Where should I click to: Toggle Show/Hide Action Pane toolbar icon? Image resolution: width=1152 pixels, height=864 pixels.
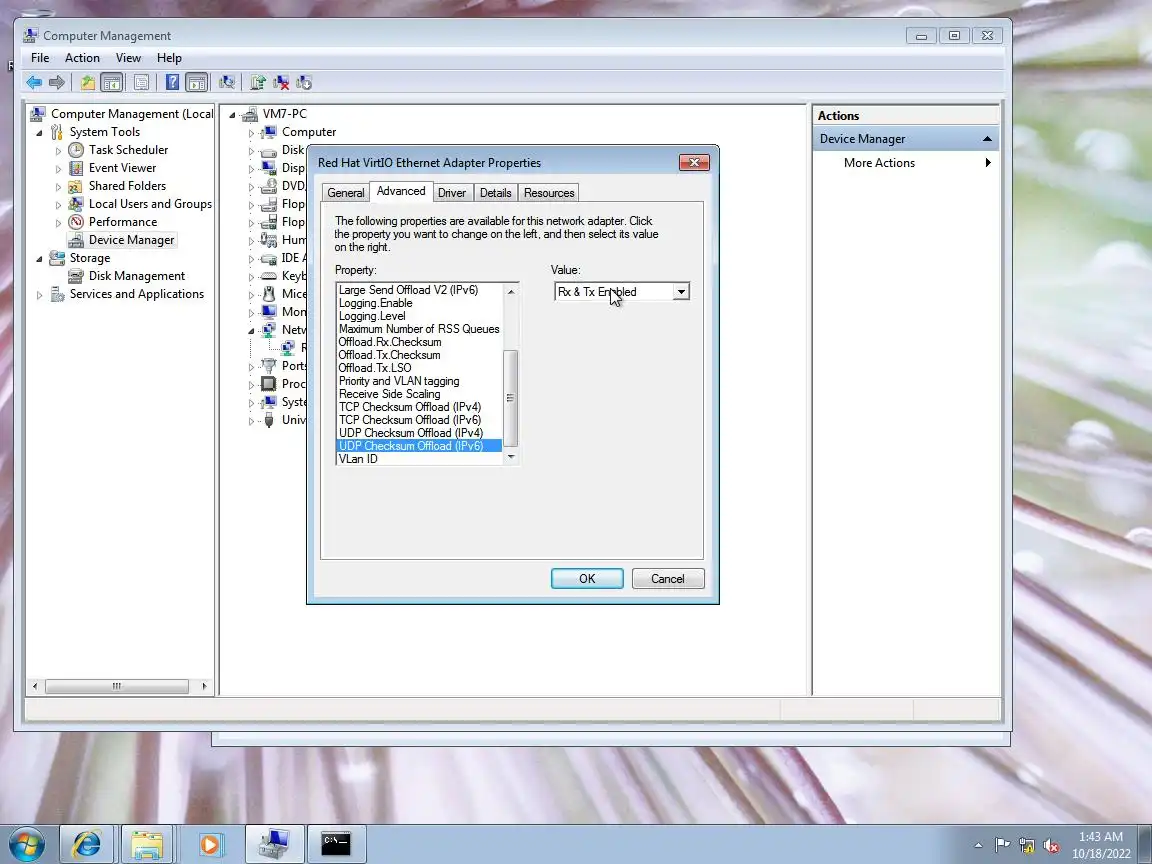pyautogui.click(x=197, y=82)
